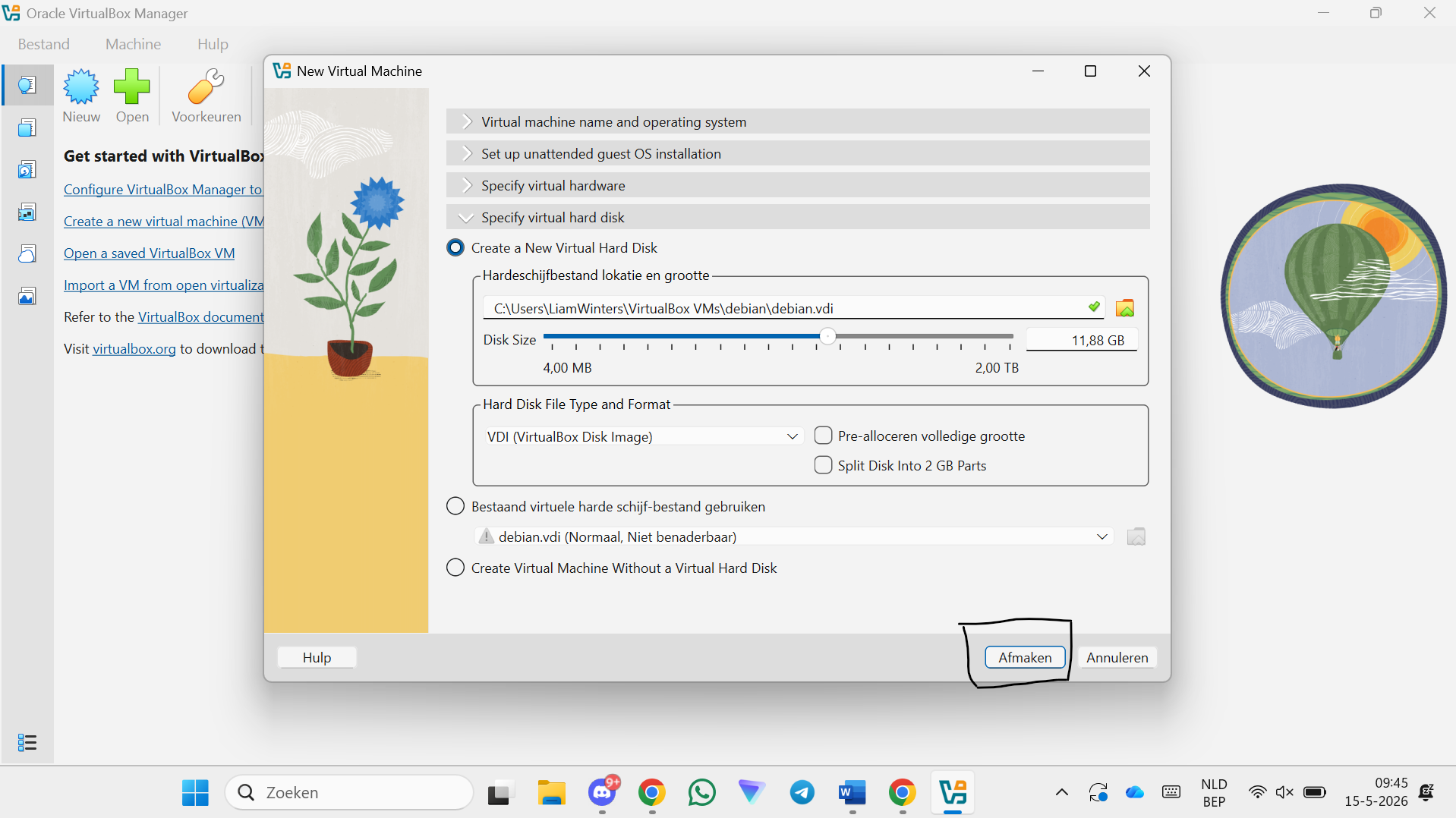Open Proton VPN triangle icon in taskbar
Viewport: 1456px width, 818px height.
coord(752,792)
